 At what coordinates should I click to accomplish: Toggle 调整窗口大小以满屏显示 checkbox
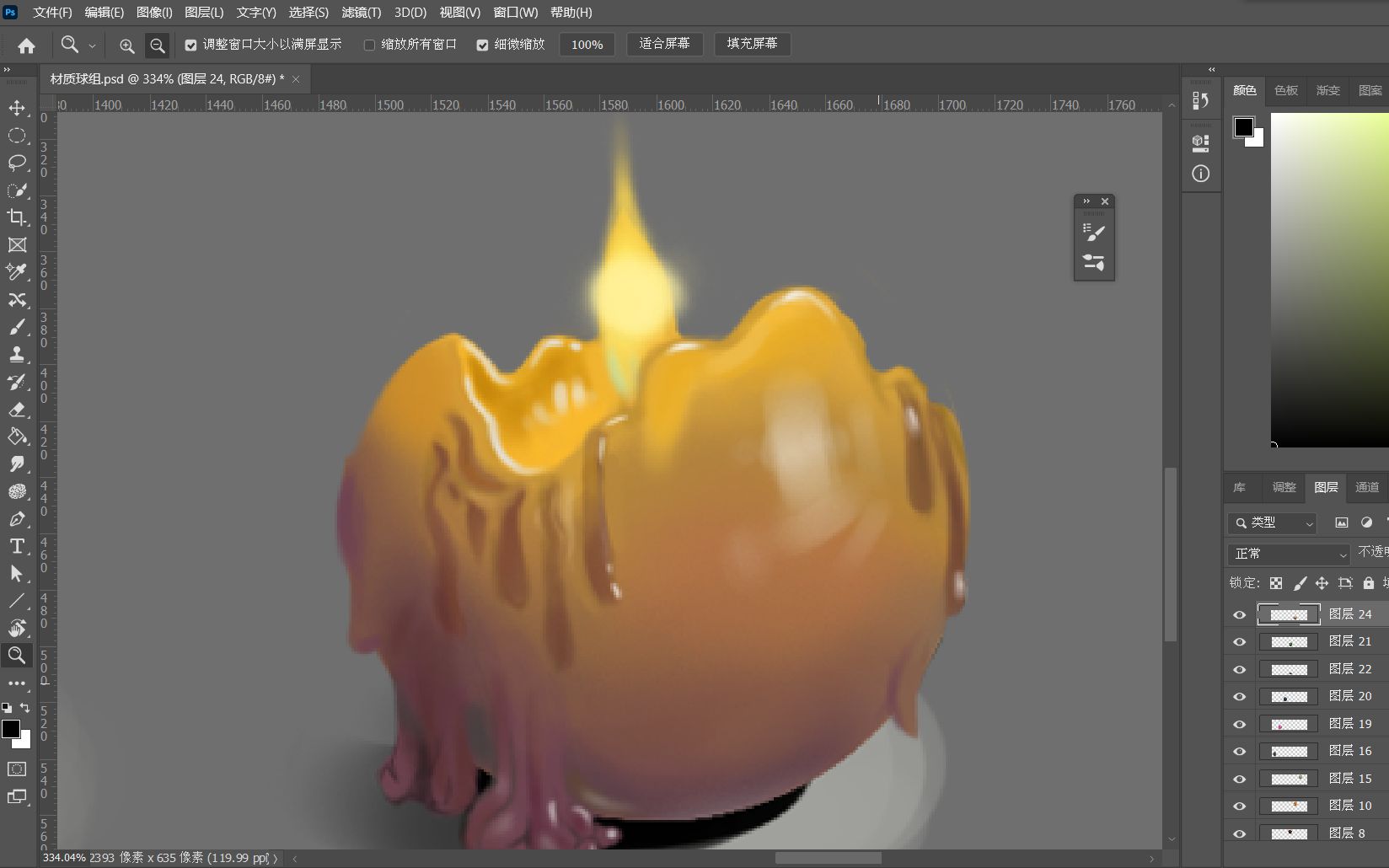pos(190,45)
